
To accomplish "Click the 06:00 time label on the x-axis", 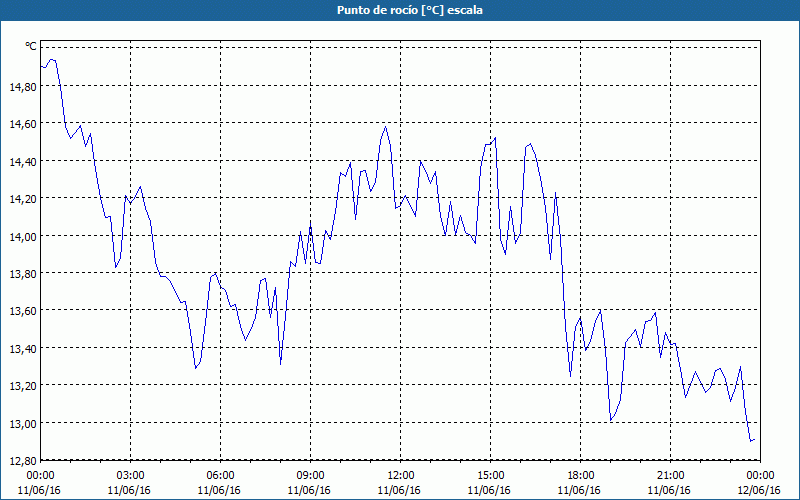I will 220,476.
